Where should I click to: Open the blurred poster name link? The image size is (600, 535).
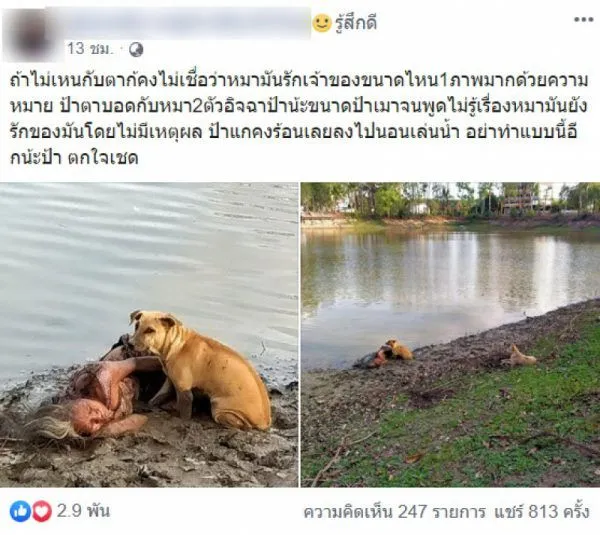click(188, 23)
